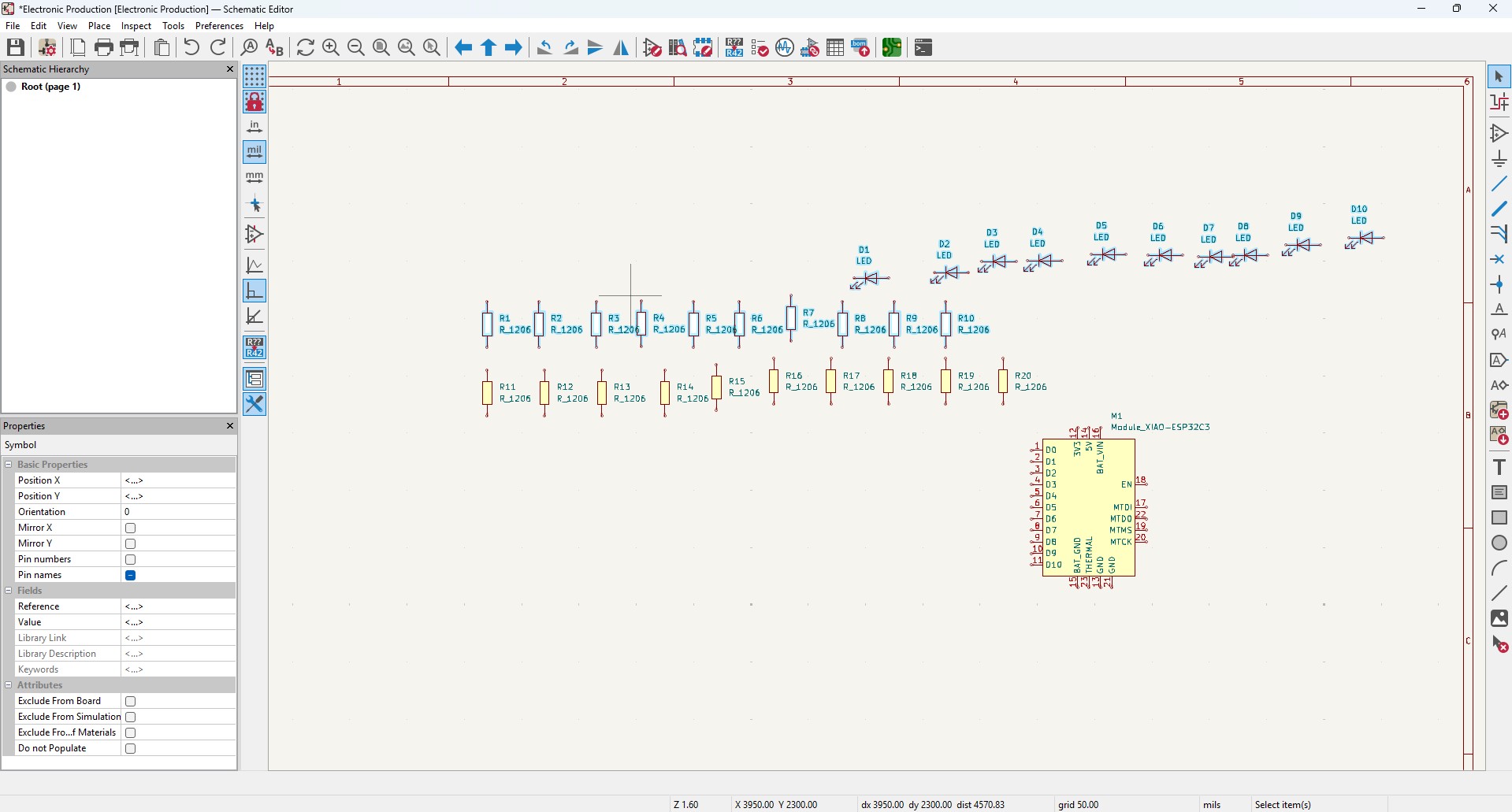Select the Global Label tool
Viewport: 1512px width, 812px height.
point(1499,360)
